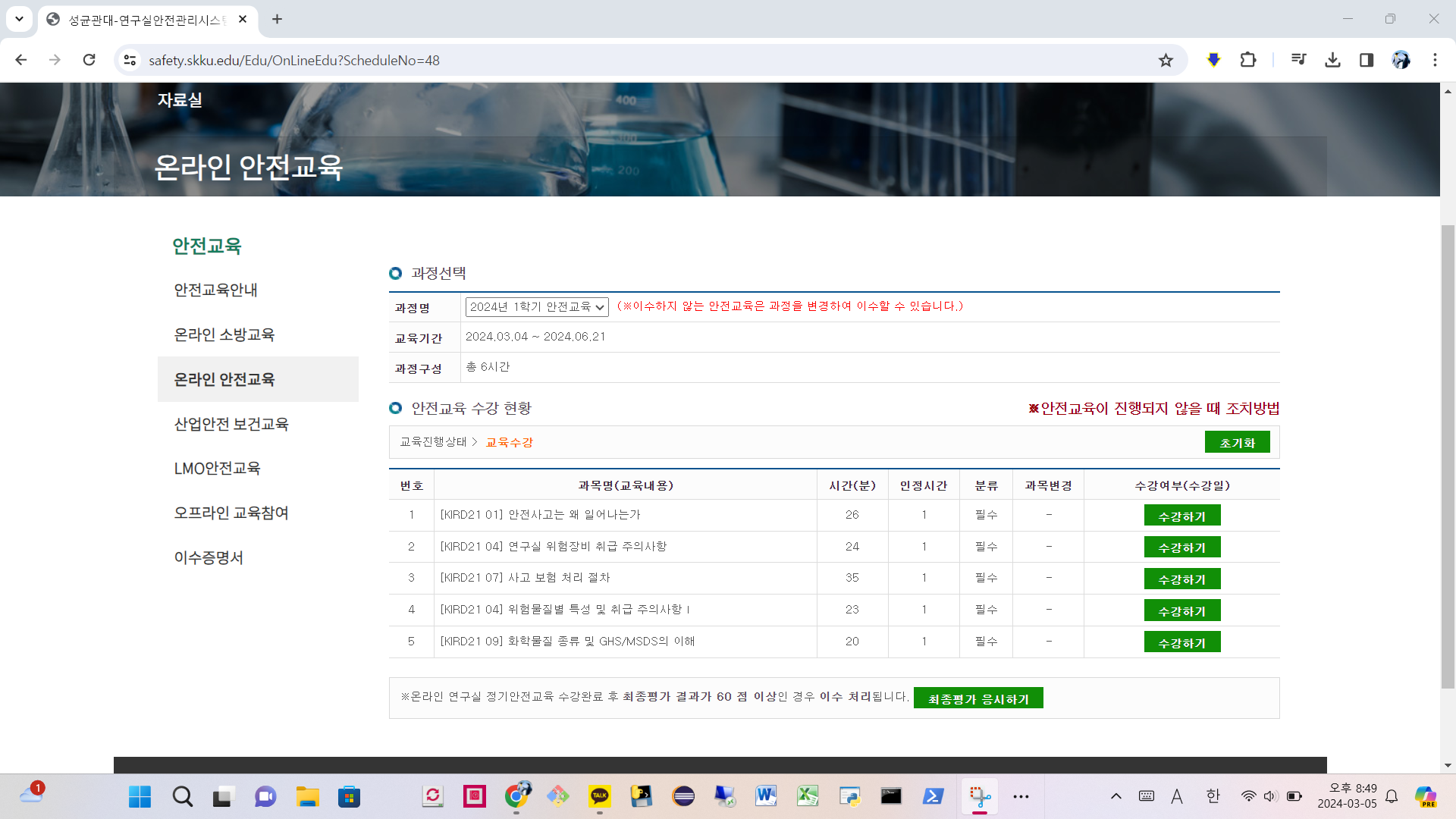Toggle Korean input mode 한 in the tray
The width and height of the screenshot is (1456, 819).
point(1213,796)
